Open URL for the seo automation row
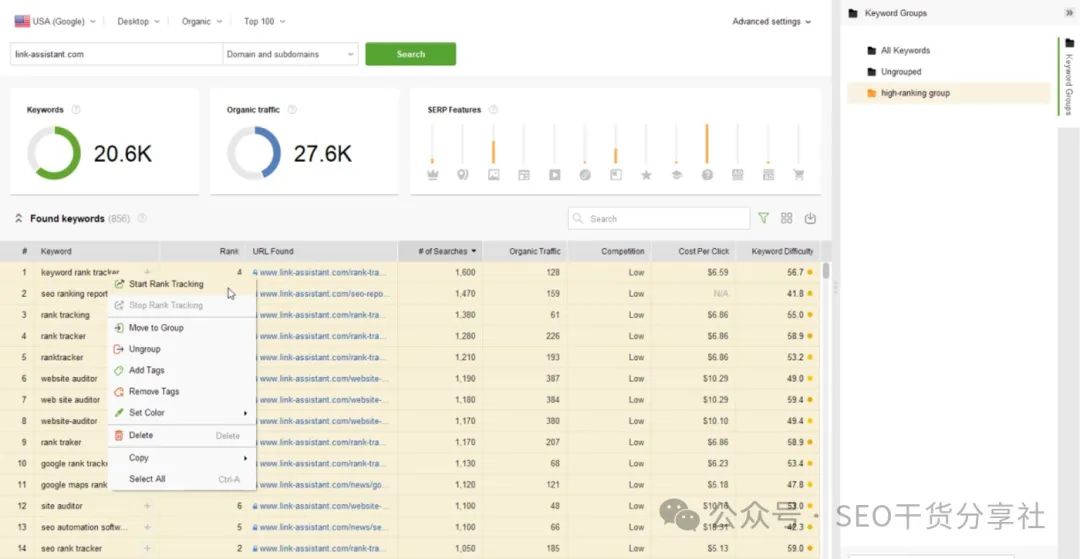1080x559 pixels. (x=320, y=527)
